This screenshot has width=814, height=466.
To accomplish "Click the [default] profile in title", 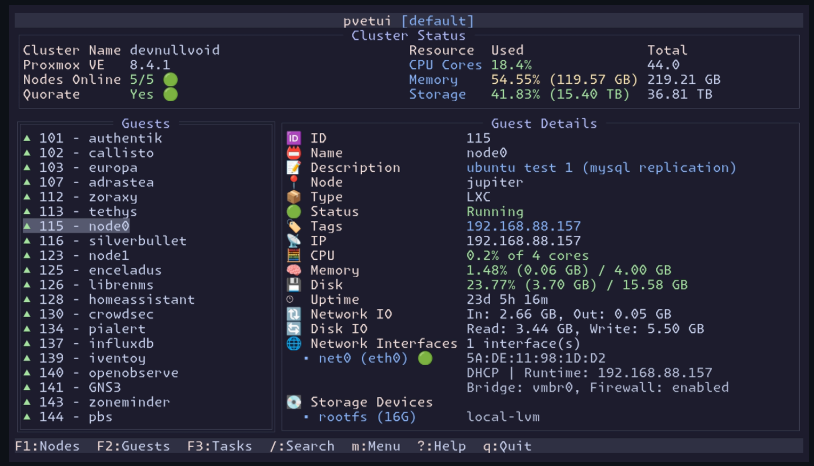I will click(437, 21).
